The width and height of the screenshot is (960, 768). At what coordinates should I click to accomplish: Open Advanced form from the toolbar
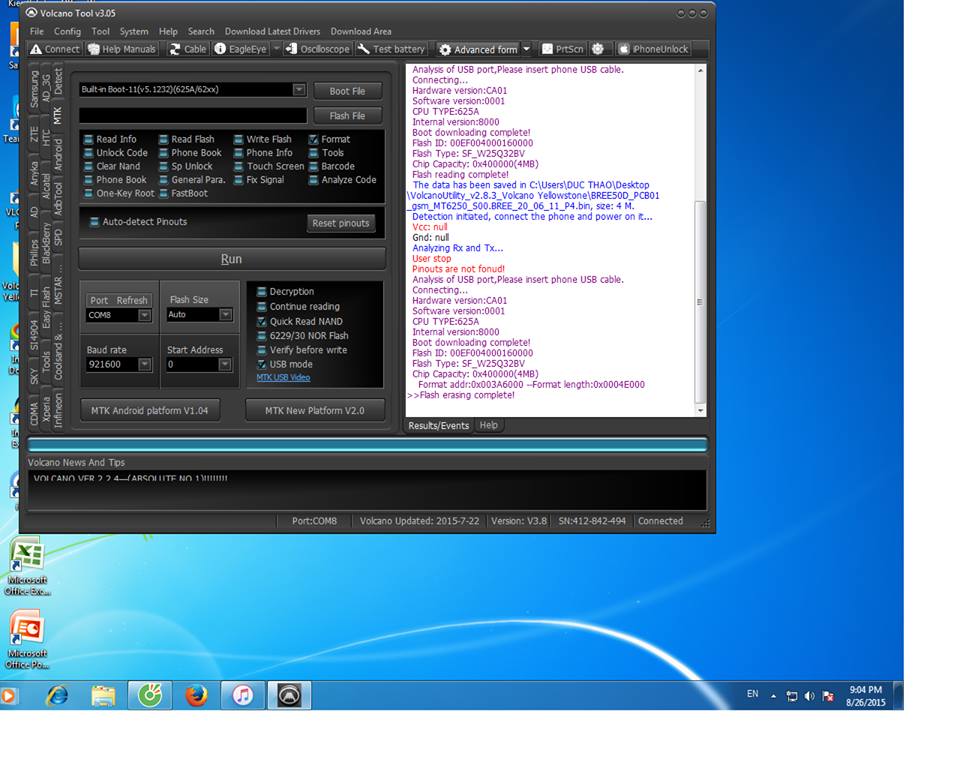tap(479, 49)
